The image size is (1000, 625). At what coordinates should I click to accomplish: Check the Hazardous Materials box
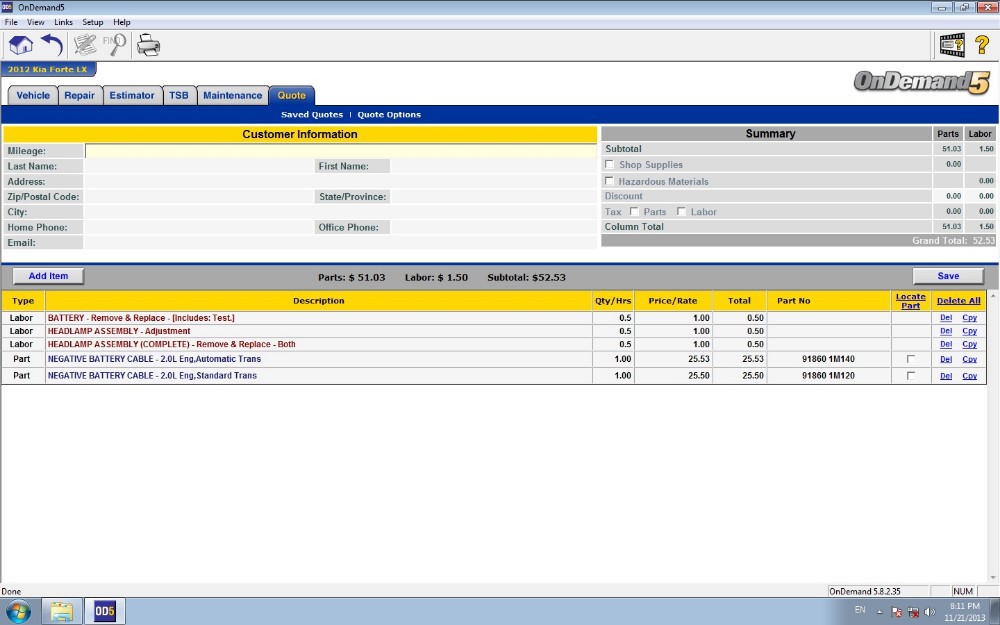click(x=610, y=181)
